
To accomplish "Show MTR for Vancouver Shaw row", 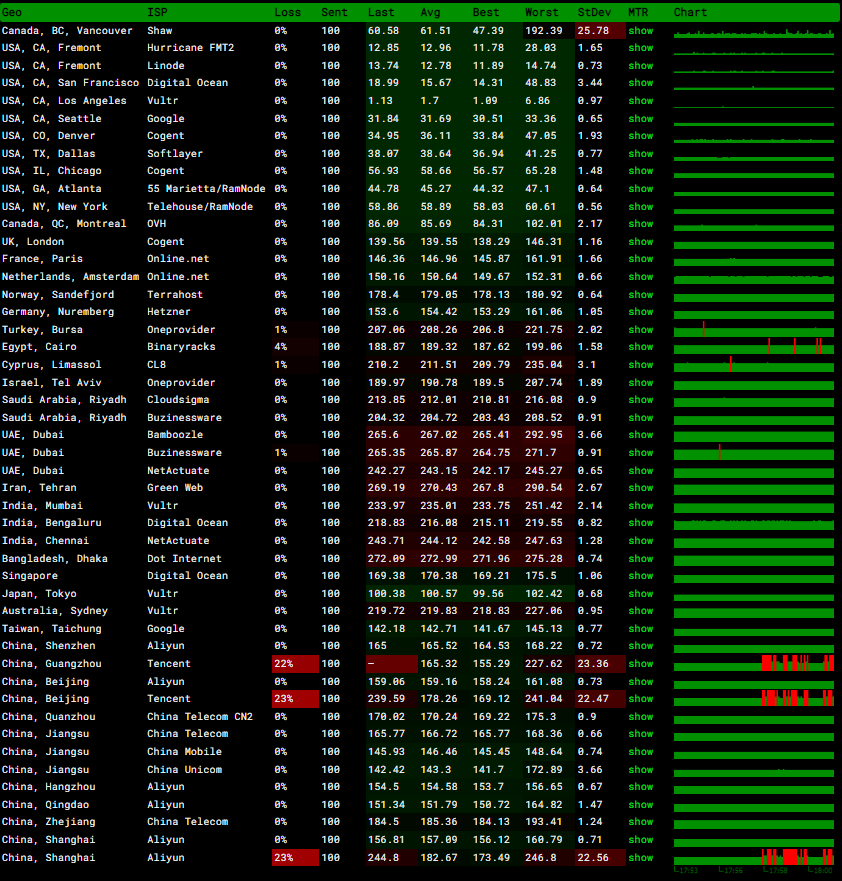I will click(640, 30).
